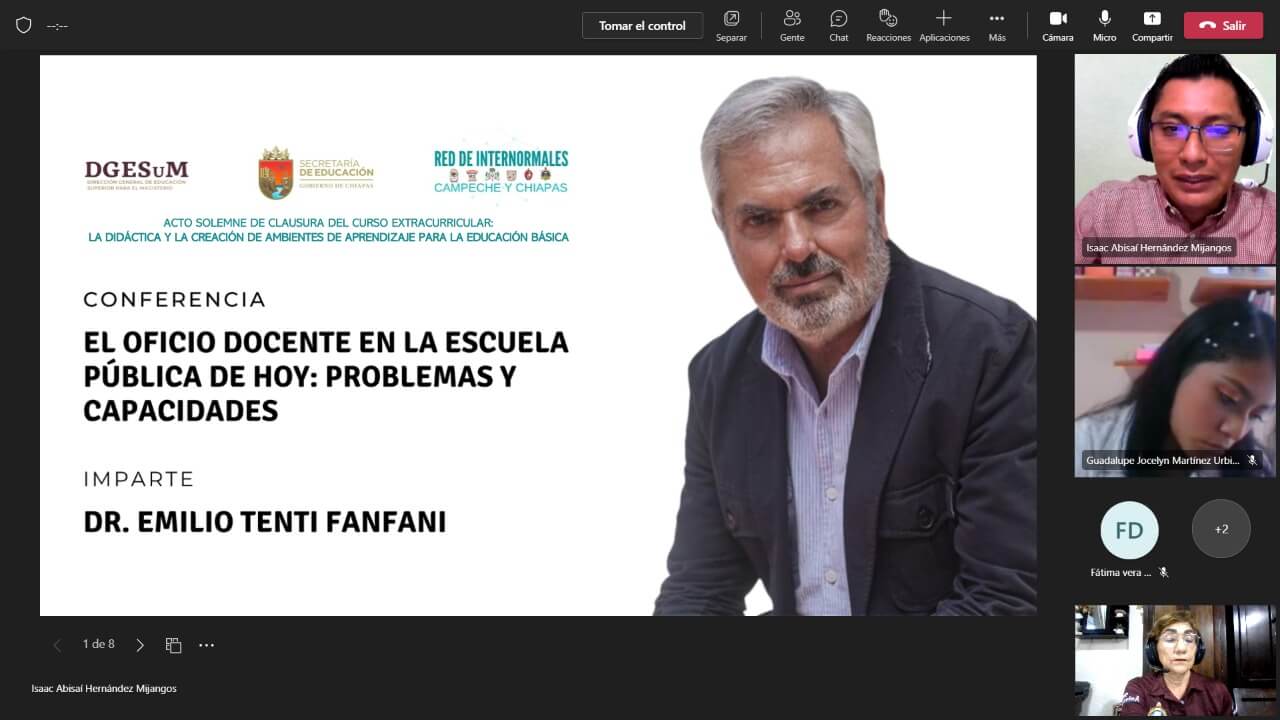The height and width of the screenshot is (720, 1280).
Task: Click the Aplicaciones plus icon
Action: tap(943, 19)
